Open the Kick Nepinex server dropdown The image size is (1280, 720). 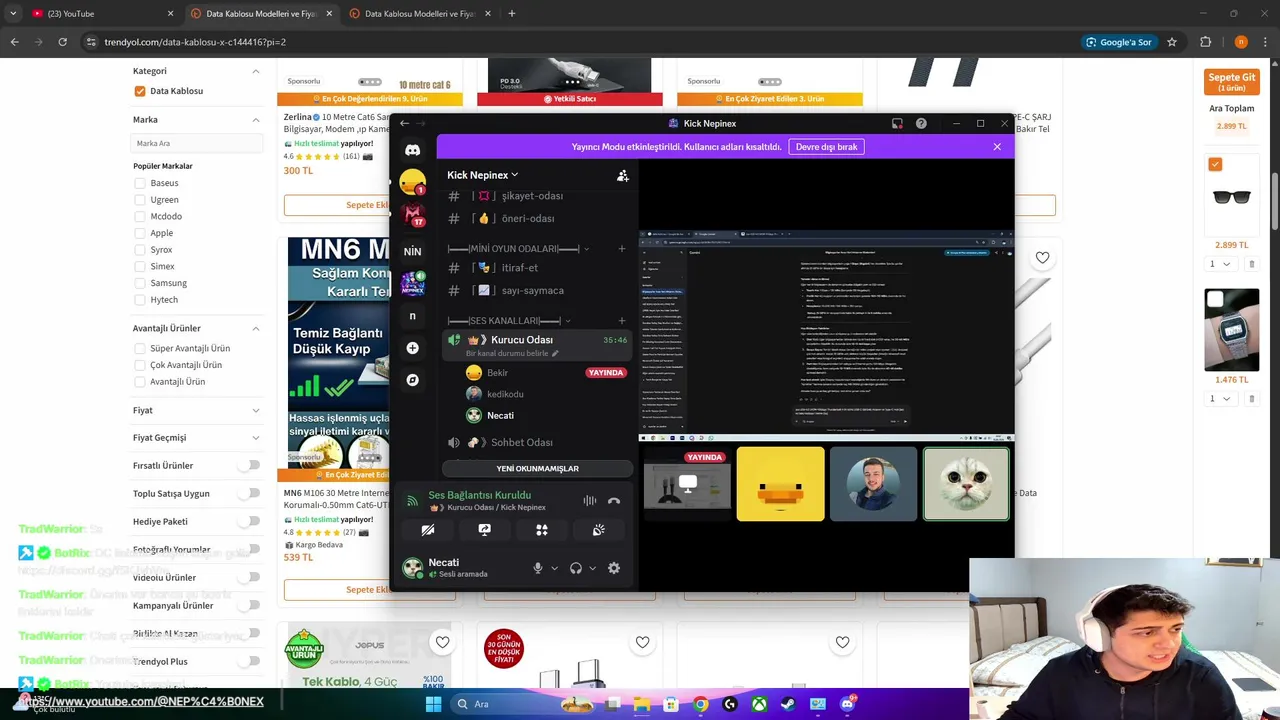(482, 175)
